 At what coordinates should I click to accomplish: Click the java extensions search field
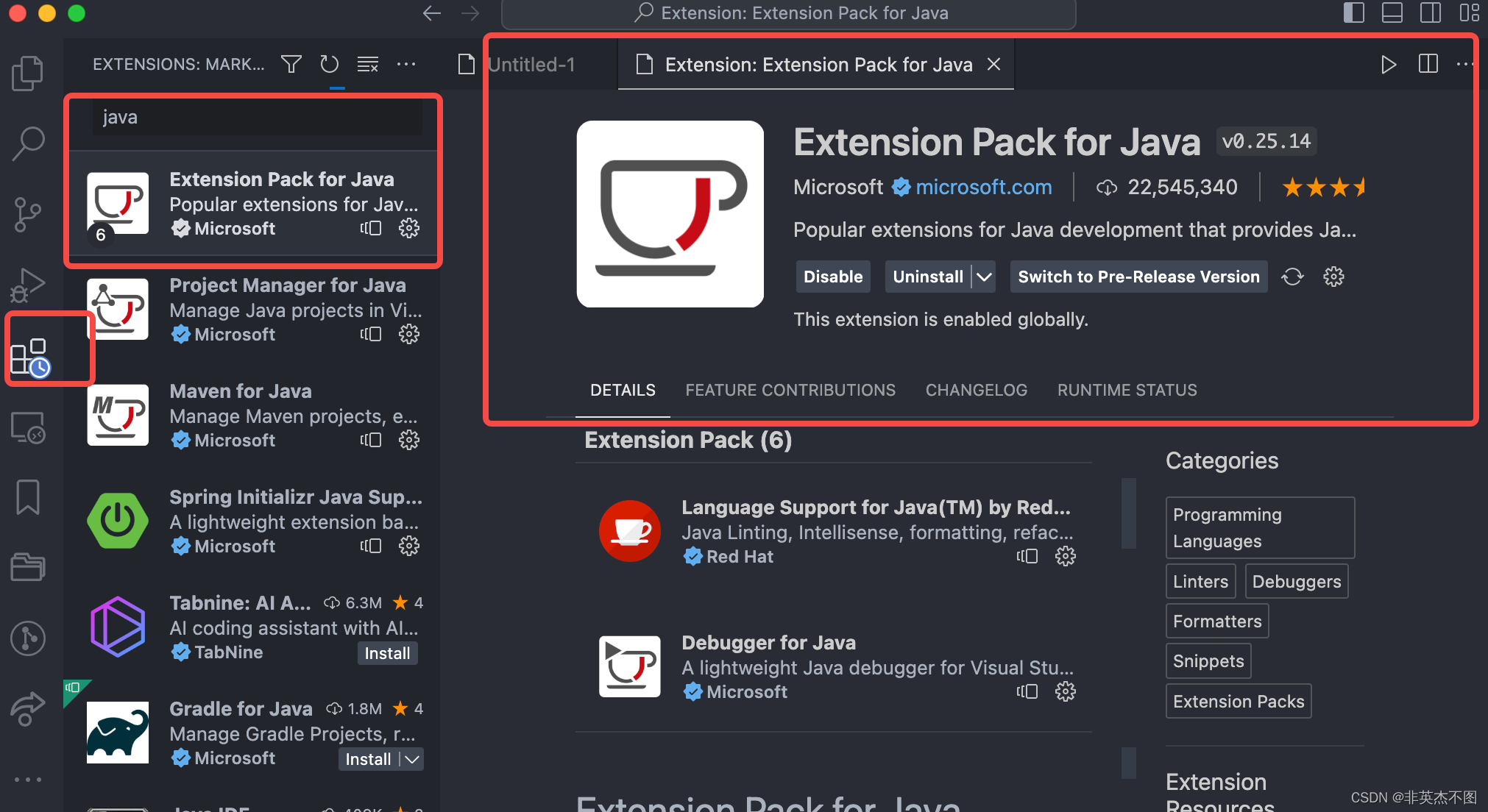tap(258, 118)
